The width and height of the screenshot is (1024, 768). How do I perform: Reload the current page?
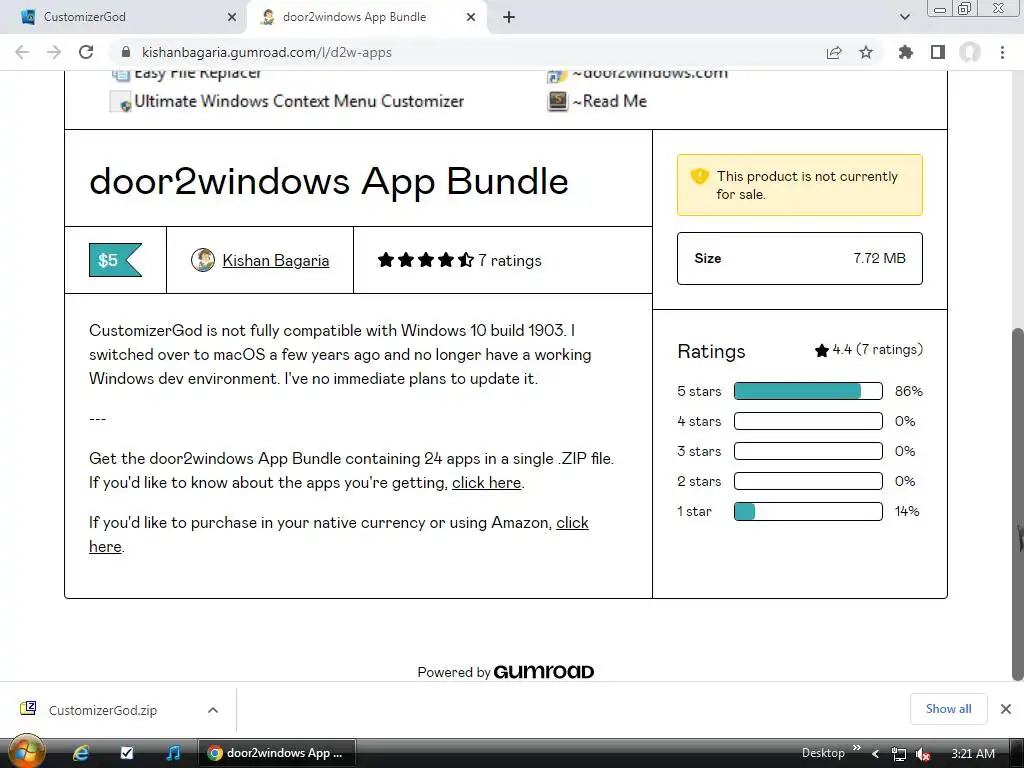point(86,52)
